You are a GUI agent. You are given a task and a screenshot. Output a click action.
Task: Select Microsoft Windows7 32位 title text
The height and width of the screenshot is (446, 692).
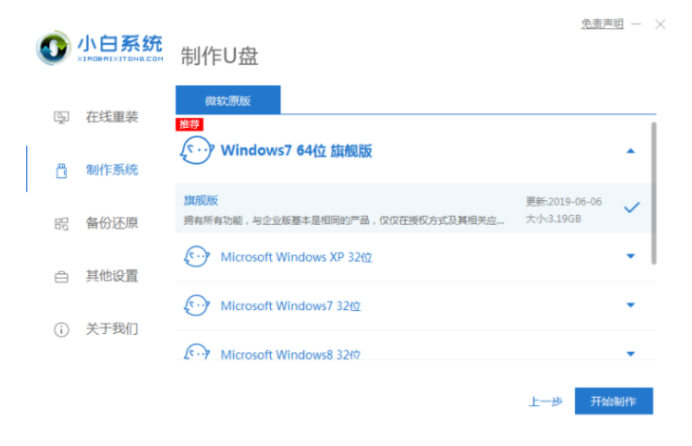pos(291,306)
